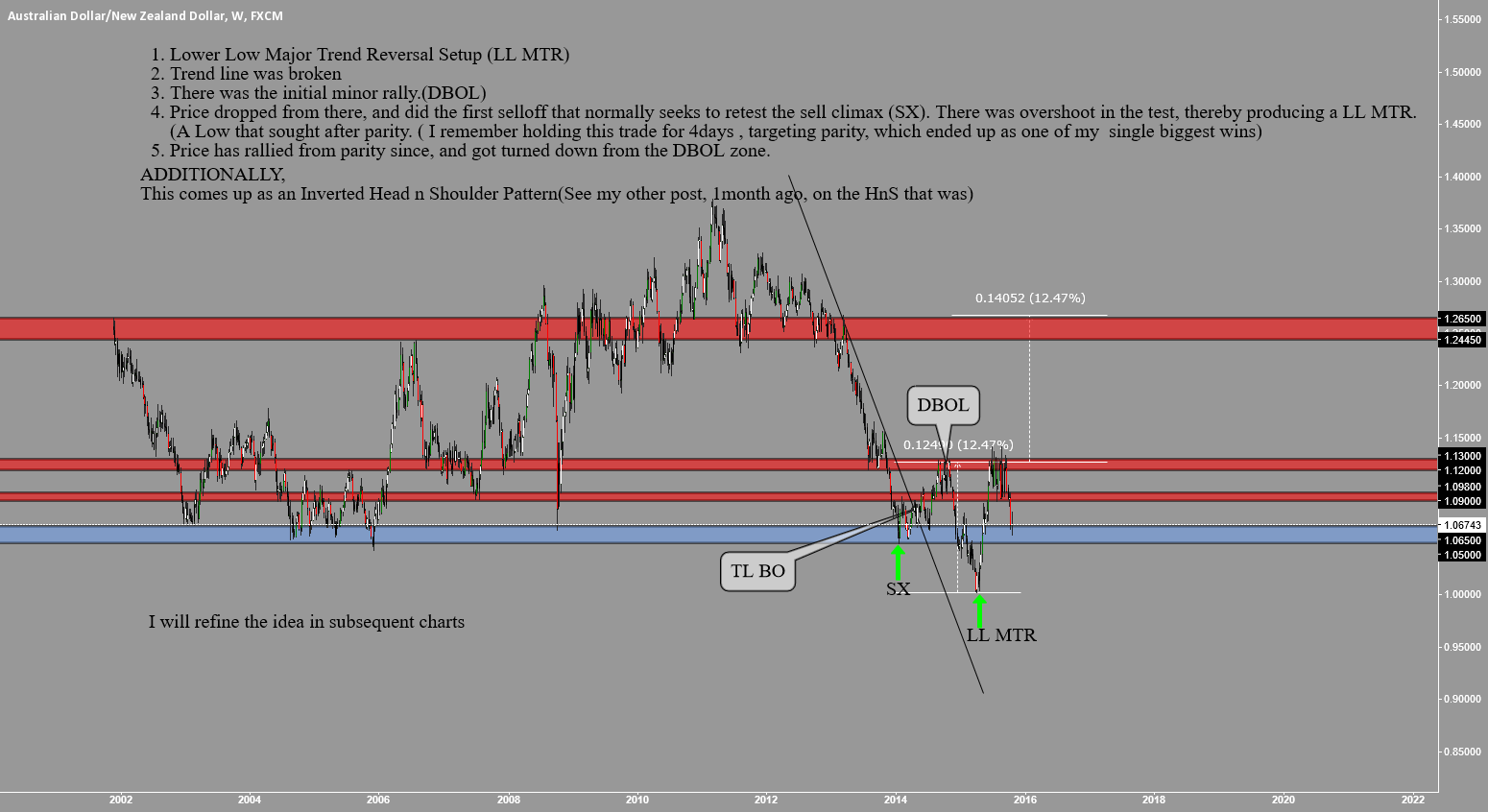Viewport: 1488px width, 812px height.
Task: Click the 2002 label on time axis
Action: 121,799
